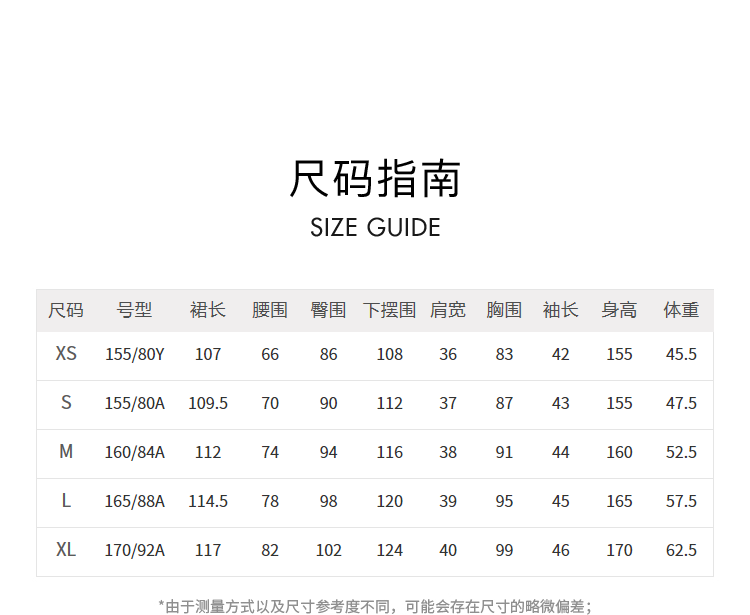The image size is (750, 615).
Task: Click the 裙长 column header
Action: tap(208, 310)
